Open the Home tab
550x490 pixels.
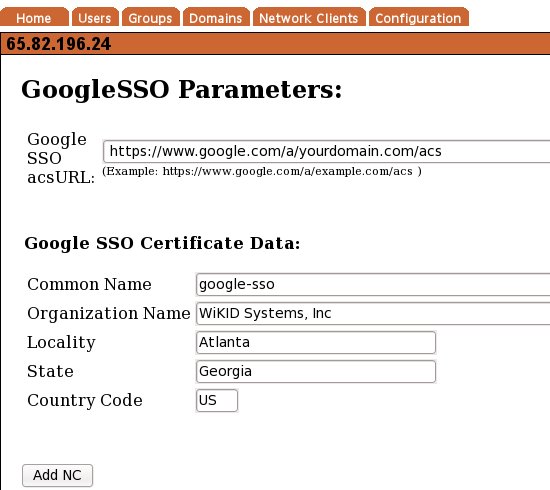click(x=34, y=17)
